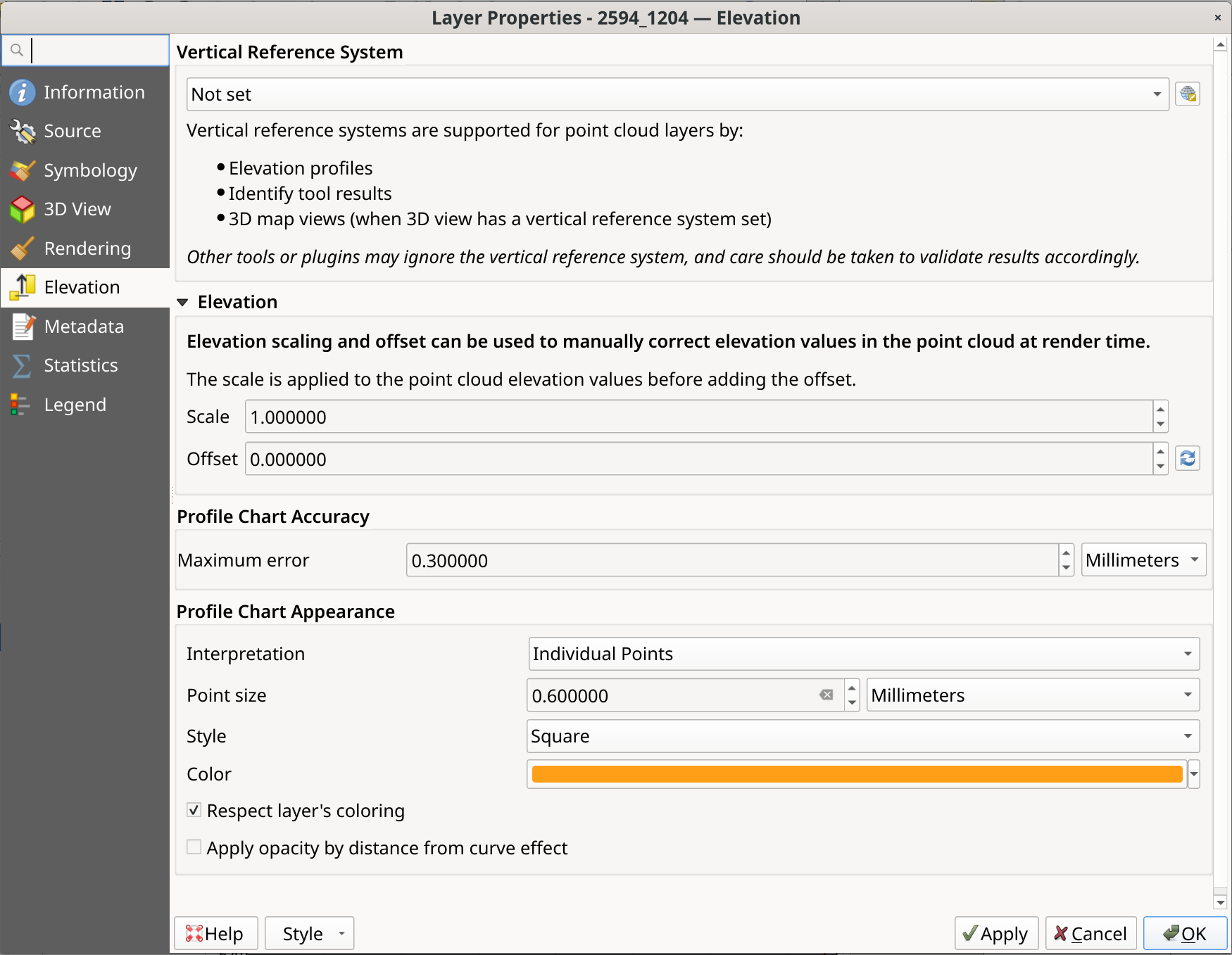Screen dimensions: 1232x955
Task: Open Point size units Millimeters dropdown
Action: [x=1033, y=695]
